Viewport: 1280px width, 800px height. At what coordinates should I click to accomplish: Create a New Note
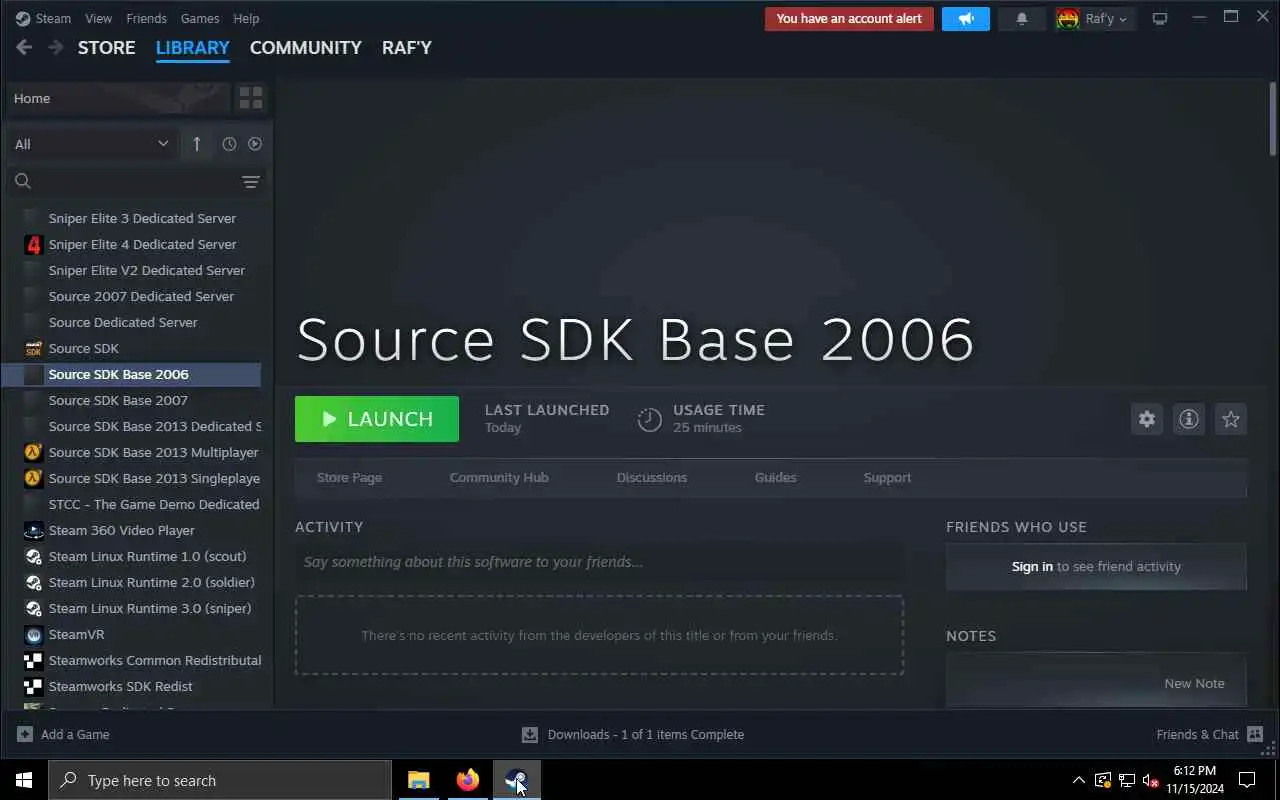click(x=1194, y=683)
